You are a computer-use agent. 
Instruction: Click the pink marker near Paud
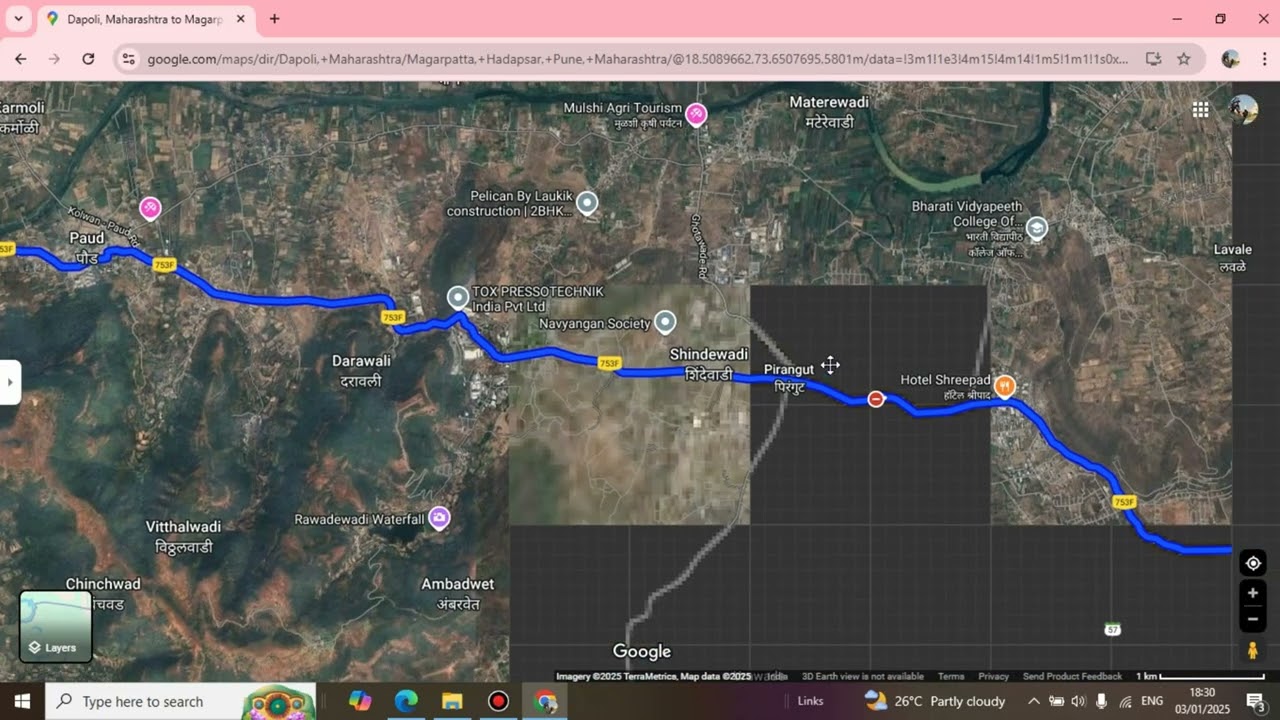pyautogui.click(x=150, y=208)
